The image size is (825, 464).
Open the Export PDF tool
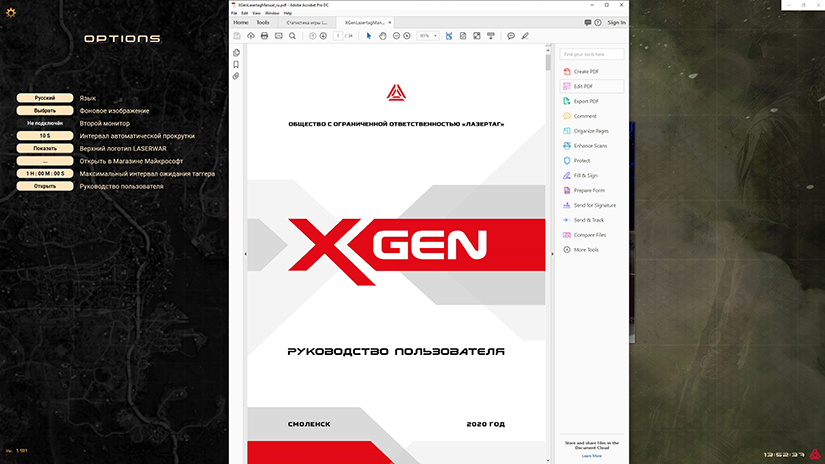[x=586, y=101]
